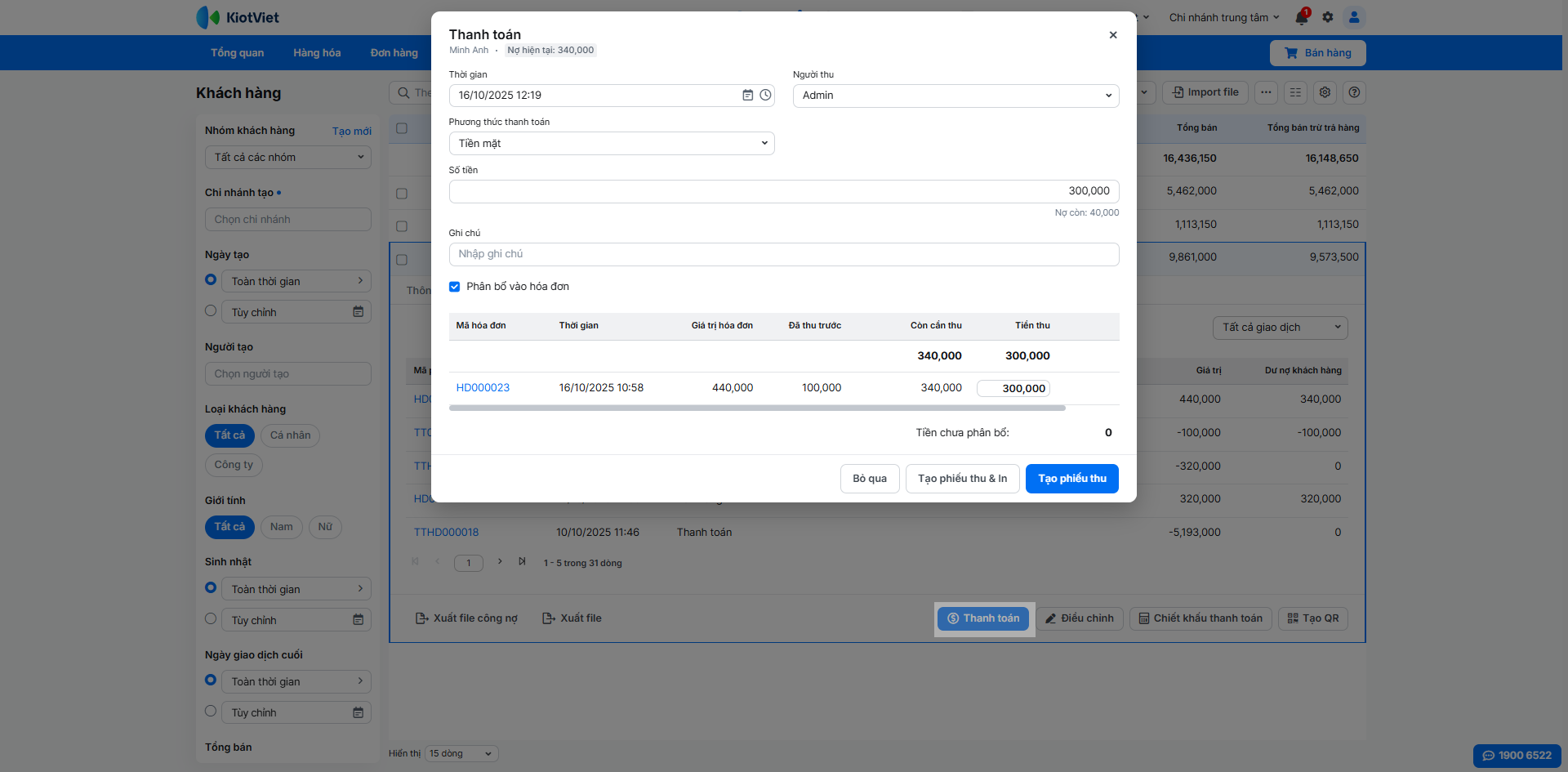Open calendar for Sinh nhật Tùy chỉnh
Viewport: 1568px width, 772px height.
pyautogui.click(x=358, y=620)
